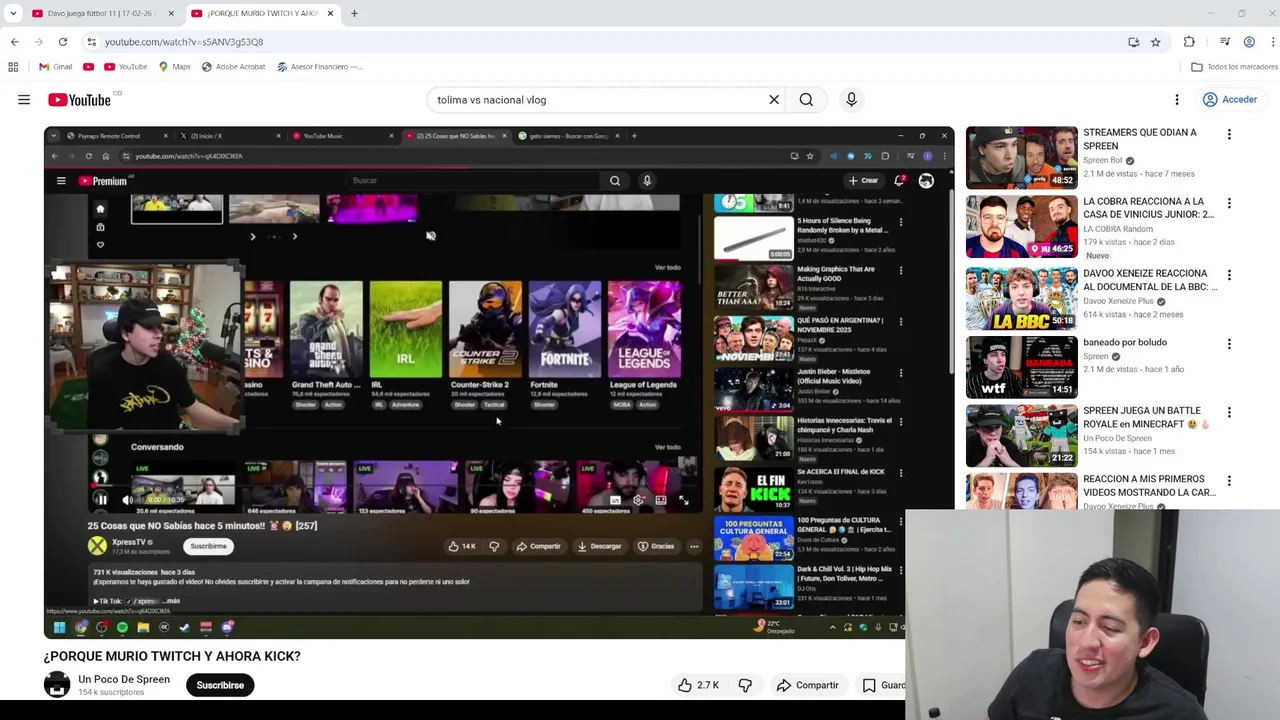The width and height of the screenshot is (1280, 720).
Task: Open the media controls icon
Action: pyautogui.click(x=1225, y=42)
